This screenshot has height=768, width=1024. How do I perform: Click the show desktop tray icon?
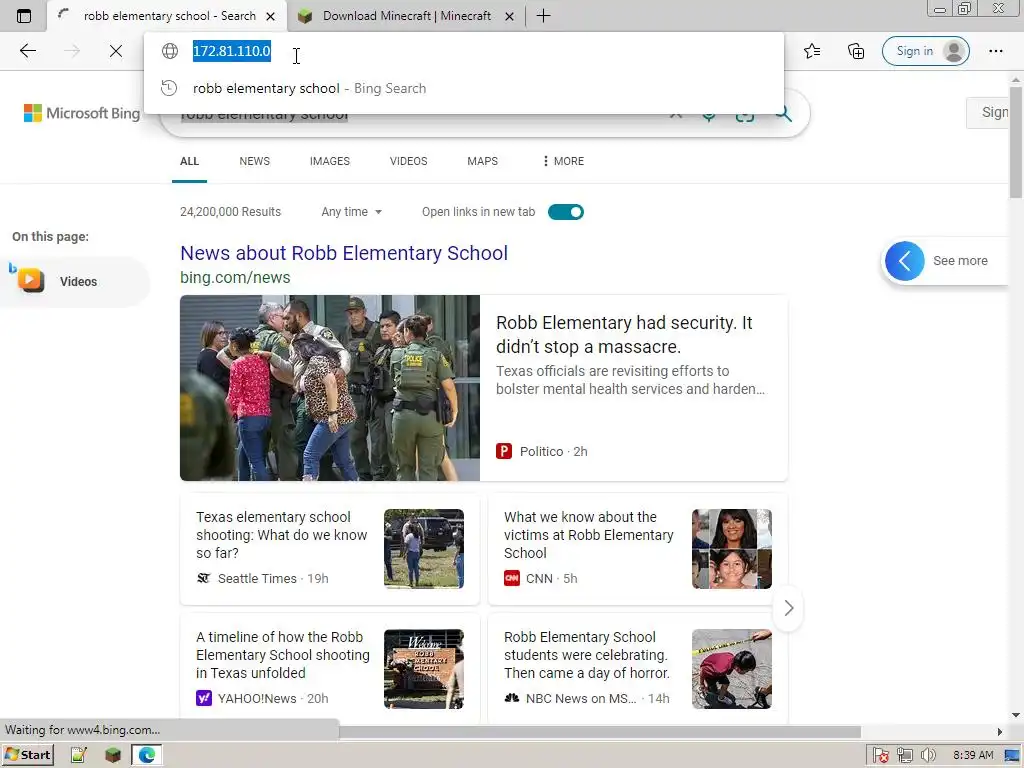click(1012, 756)
